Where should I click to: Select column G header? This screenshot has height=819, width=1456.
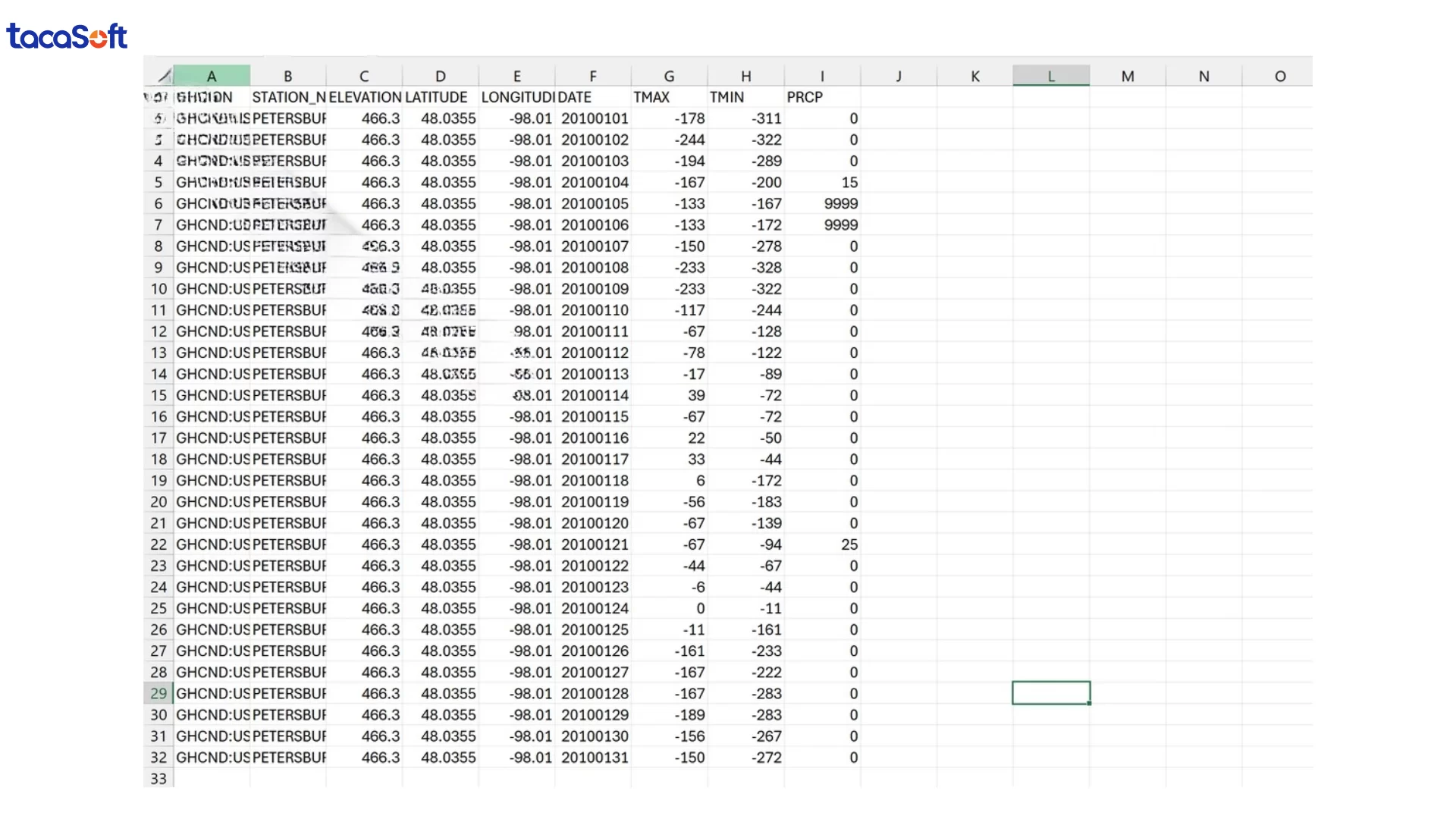pyautogui.click(x=670, y=76)
